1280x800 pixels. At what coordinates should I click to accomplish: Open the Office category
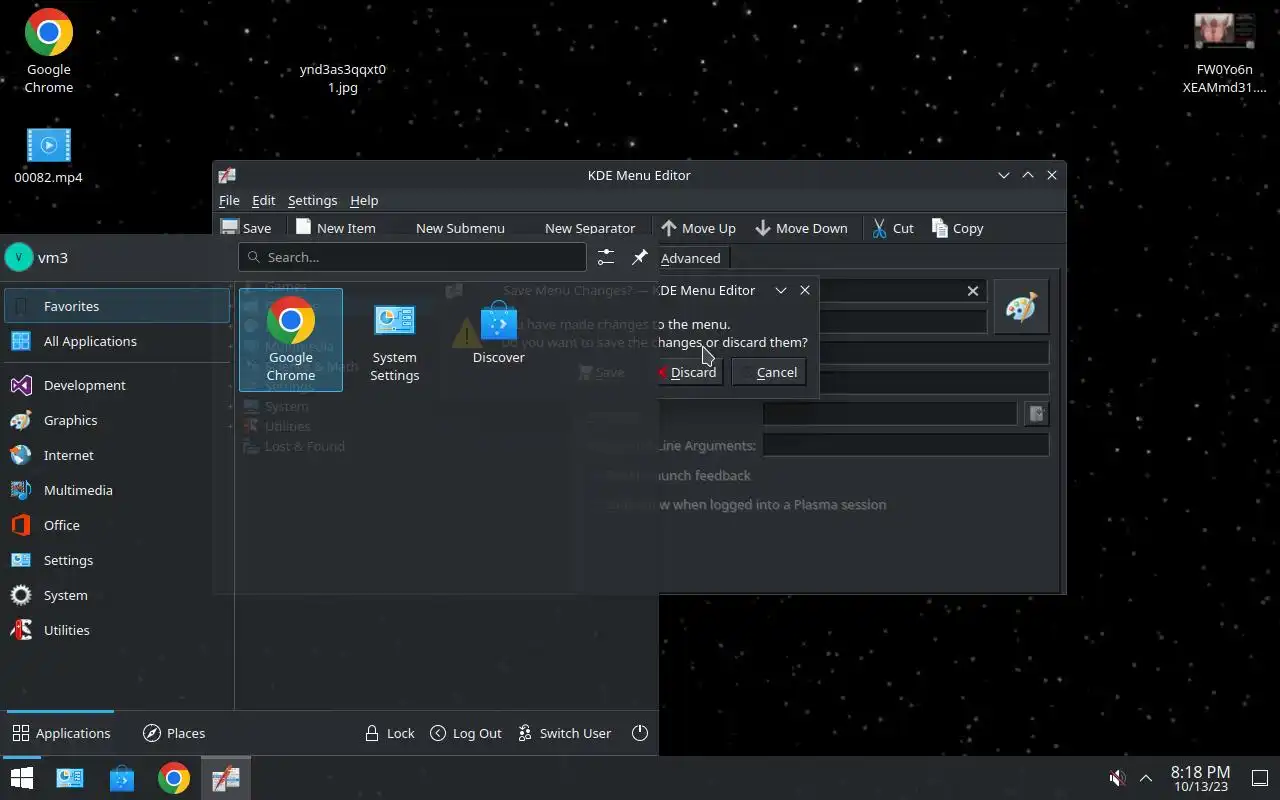pos(117,525)
